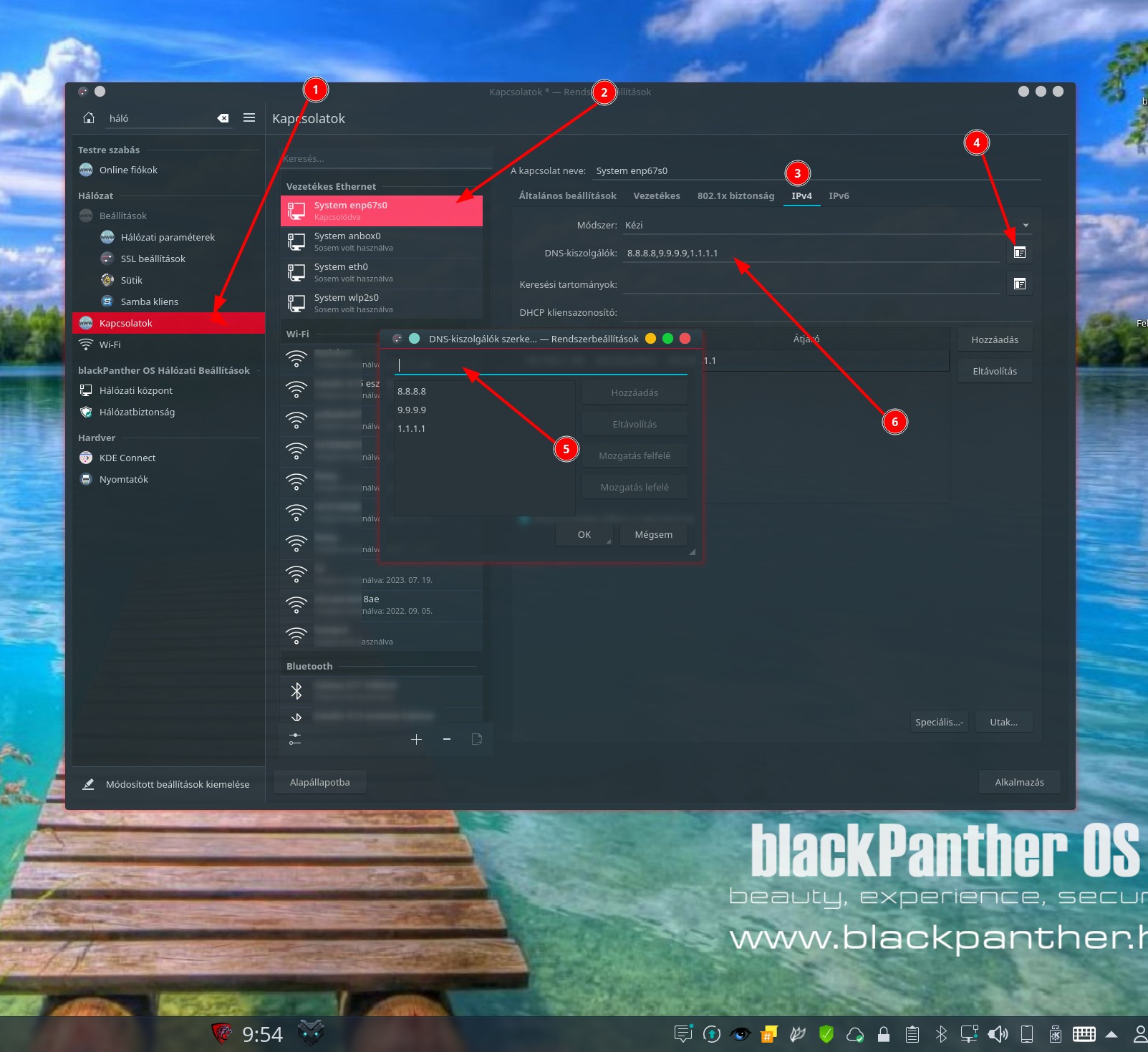The height and width of the screenshot is (1052, 1148).
Task: Open the DNS servers editor icon button
Action: (1019, 253)
